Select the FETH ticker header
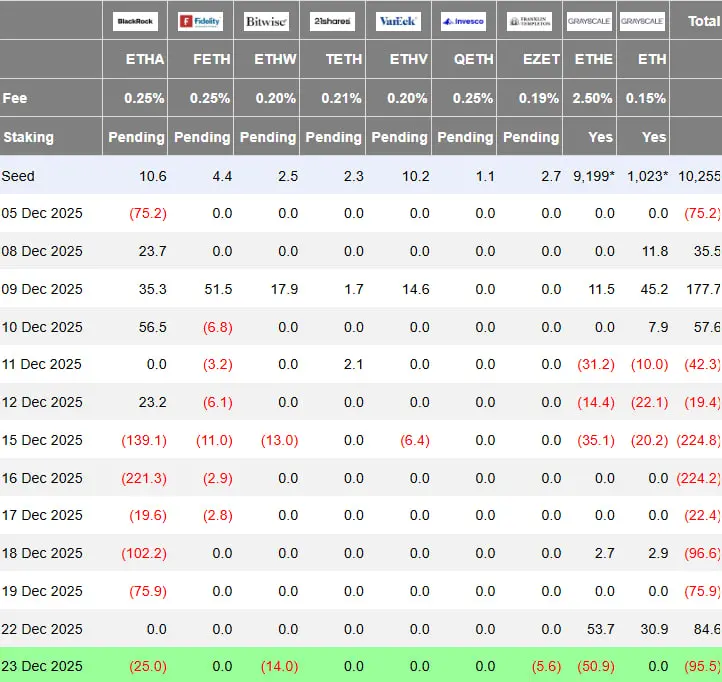 (211, 59)
